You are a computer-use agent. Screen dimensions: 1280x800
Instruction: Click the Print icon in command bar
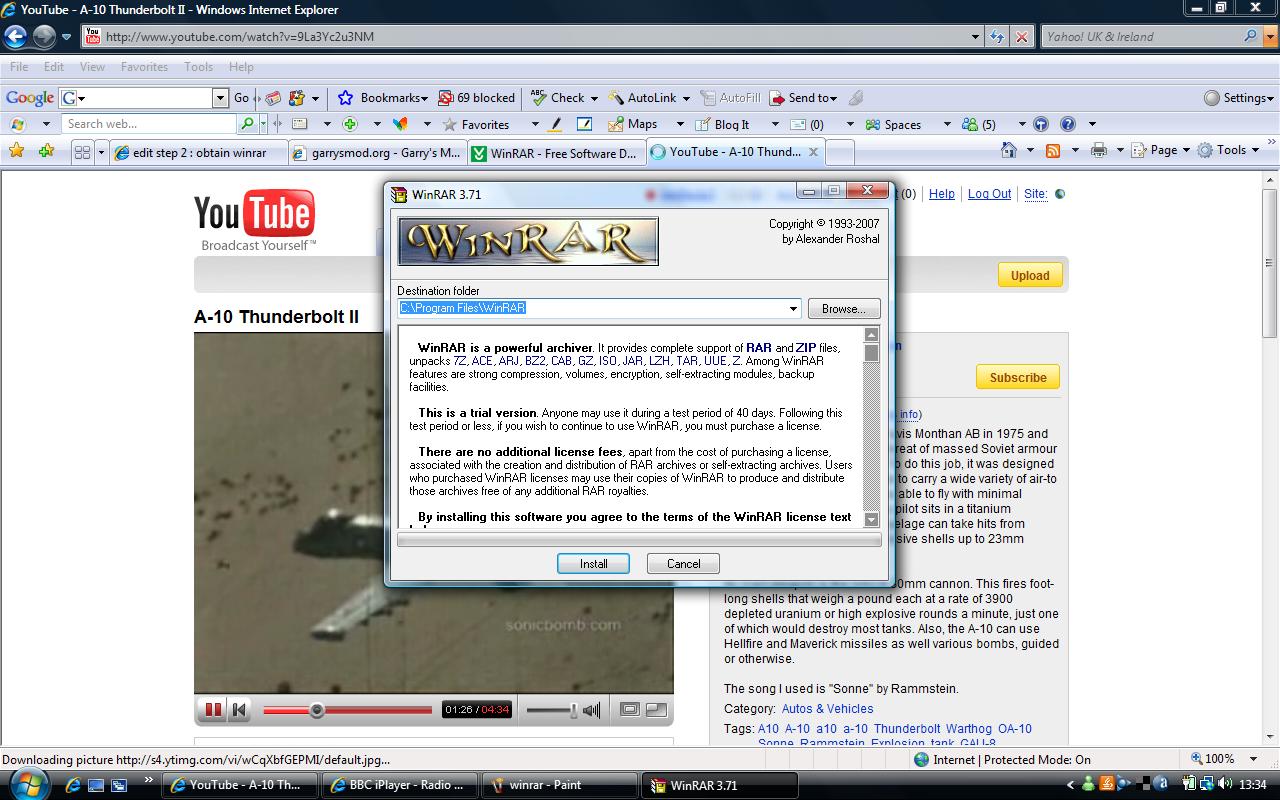1099,150
